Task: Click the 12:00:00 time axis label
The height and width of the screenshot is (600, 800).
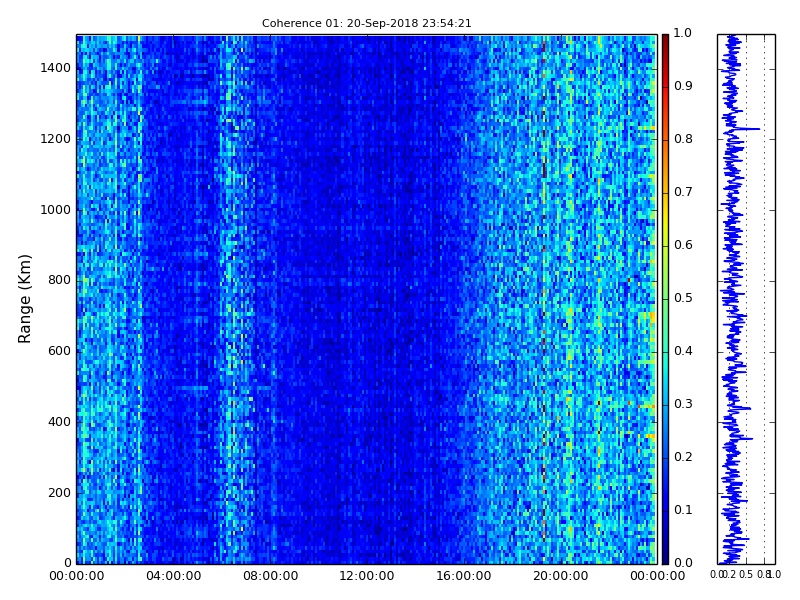Action: pos(367,576)
